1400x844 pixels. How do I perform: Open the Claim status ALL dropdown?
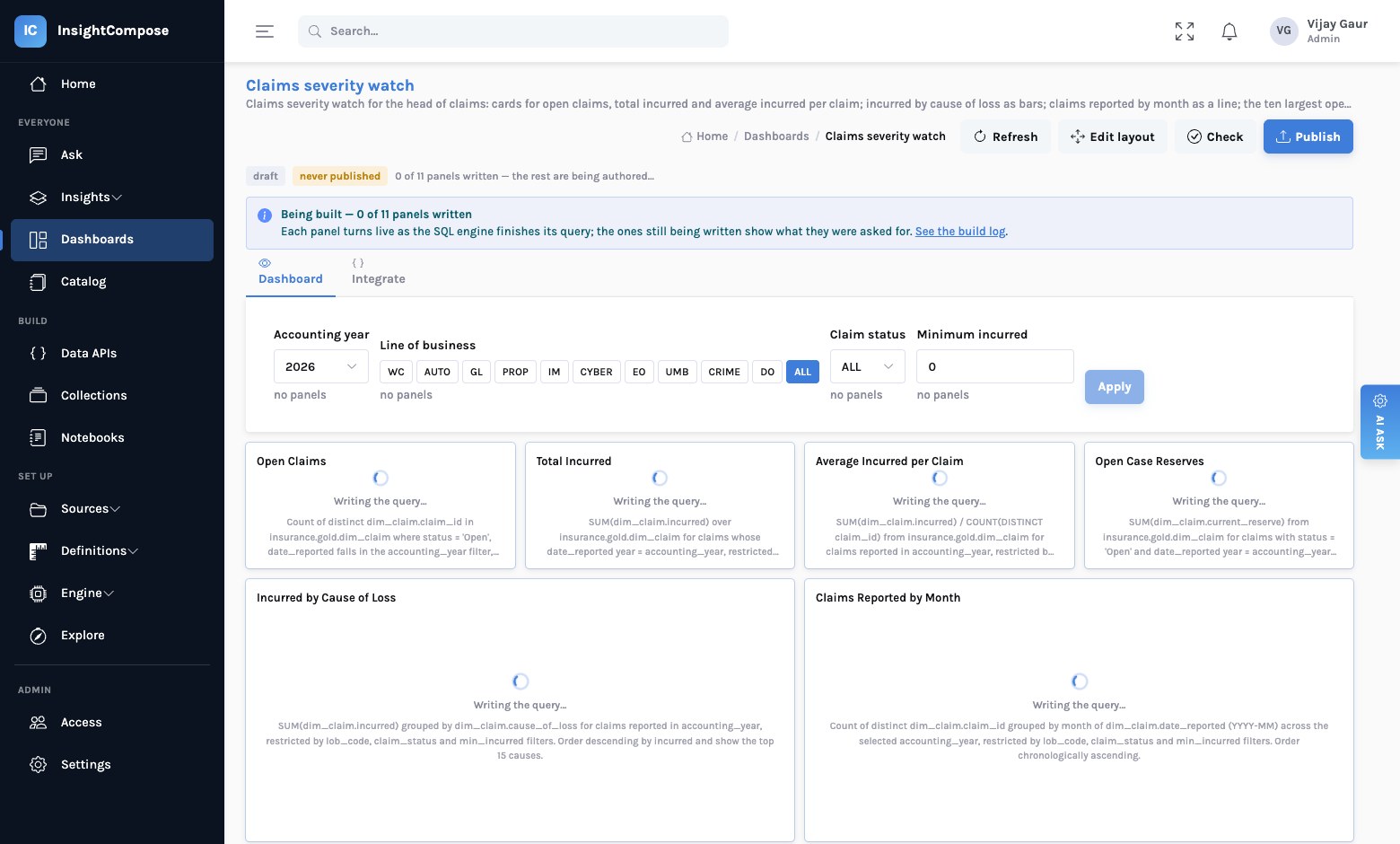(x=867, y=366)
